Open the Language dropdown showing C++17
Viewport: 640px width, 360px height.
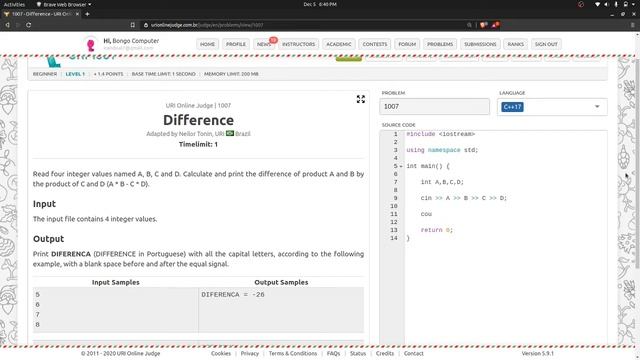(x=552, y=107)
